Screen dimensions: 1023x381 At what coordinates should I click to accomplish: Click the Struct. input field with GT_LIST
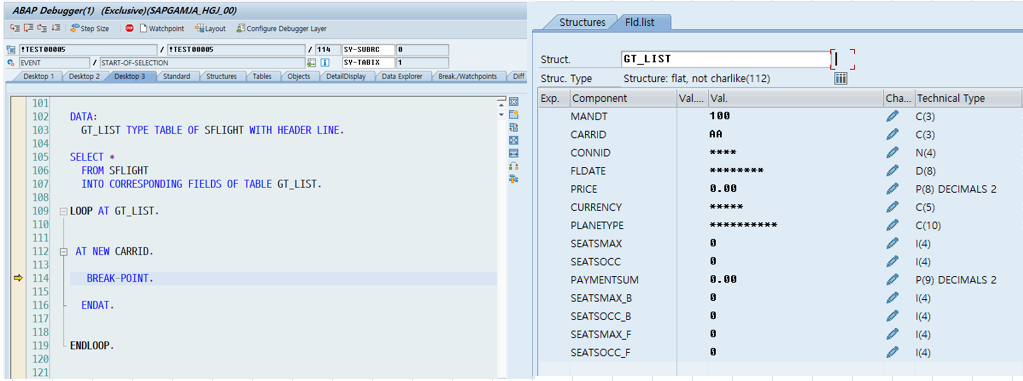click(725, 59)
